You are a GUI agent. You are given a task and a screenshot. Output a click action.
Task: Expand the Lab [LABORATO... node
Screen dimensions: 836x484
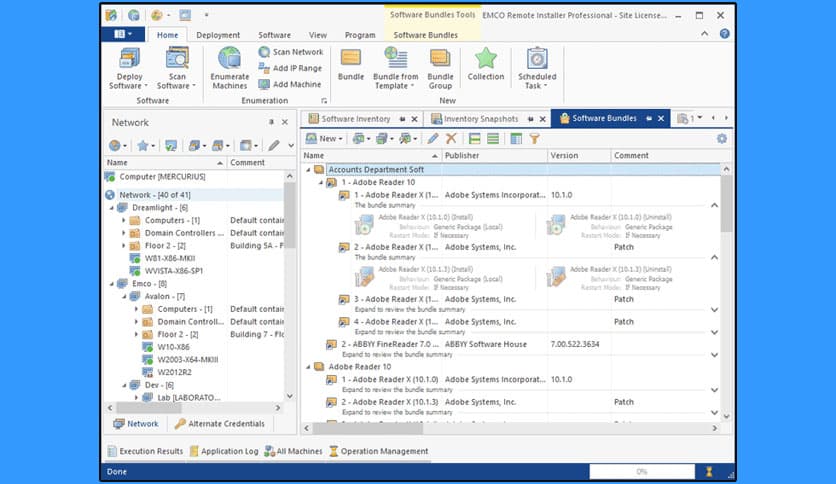tap(136, 398)
